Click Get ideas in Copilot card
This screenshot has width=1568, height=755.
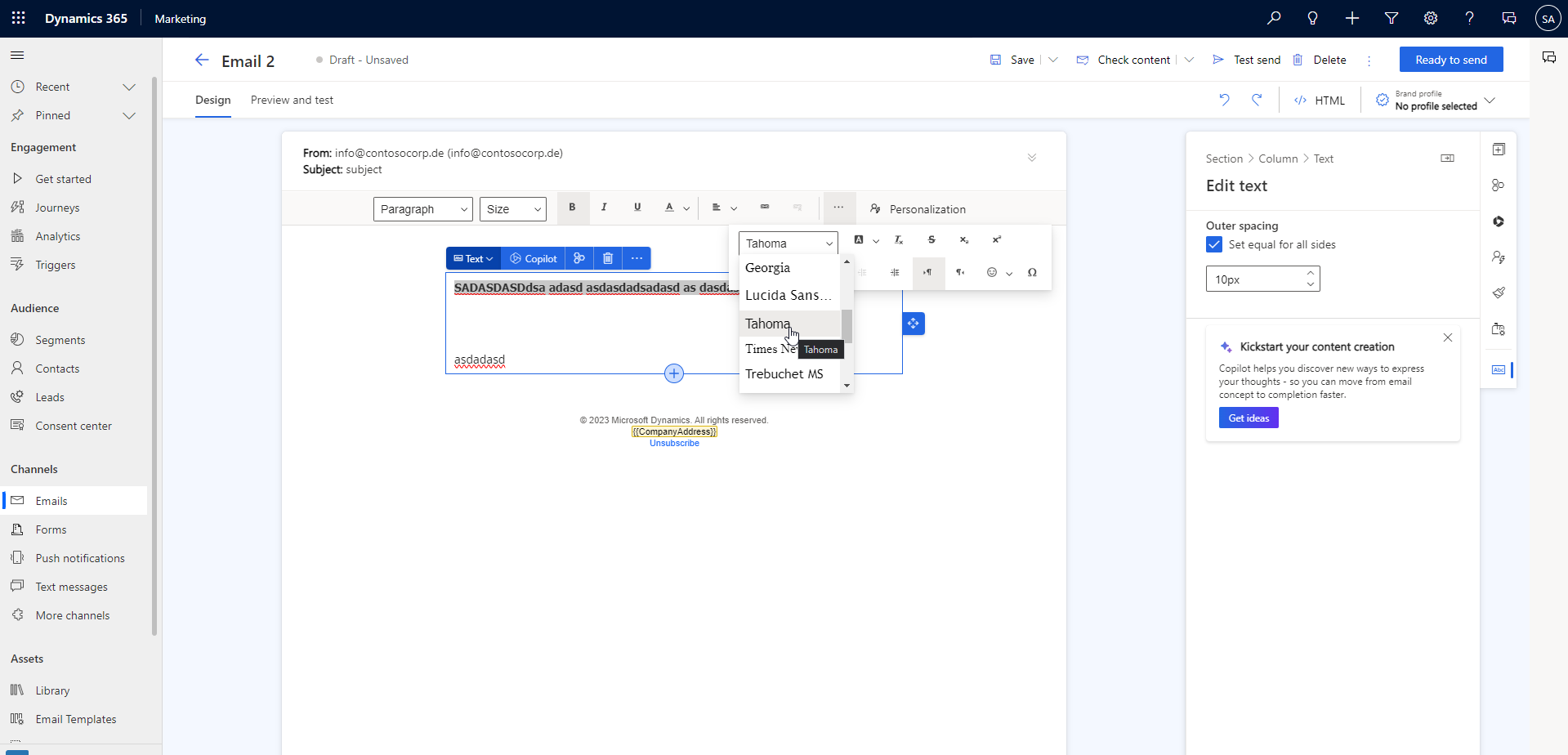point(1249,418)
